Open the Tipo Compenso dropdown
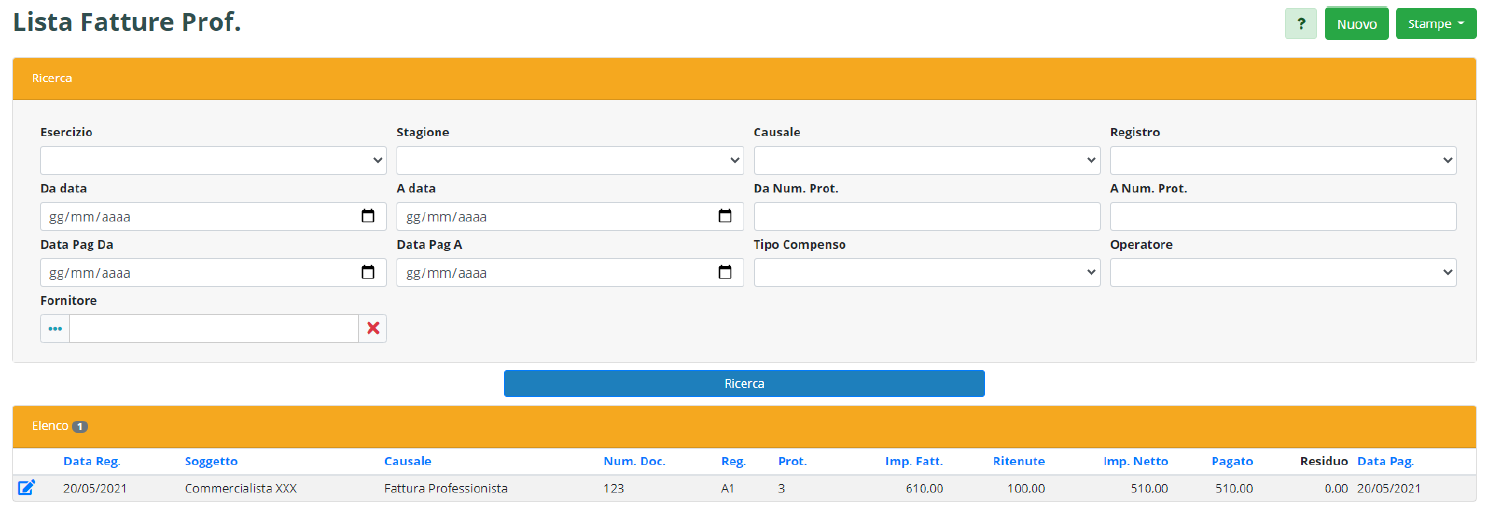The width and height of the screenshot is (1489, 520). [926, 273]
